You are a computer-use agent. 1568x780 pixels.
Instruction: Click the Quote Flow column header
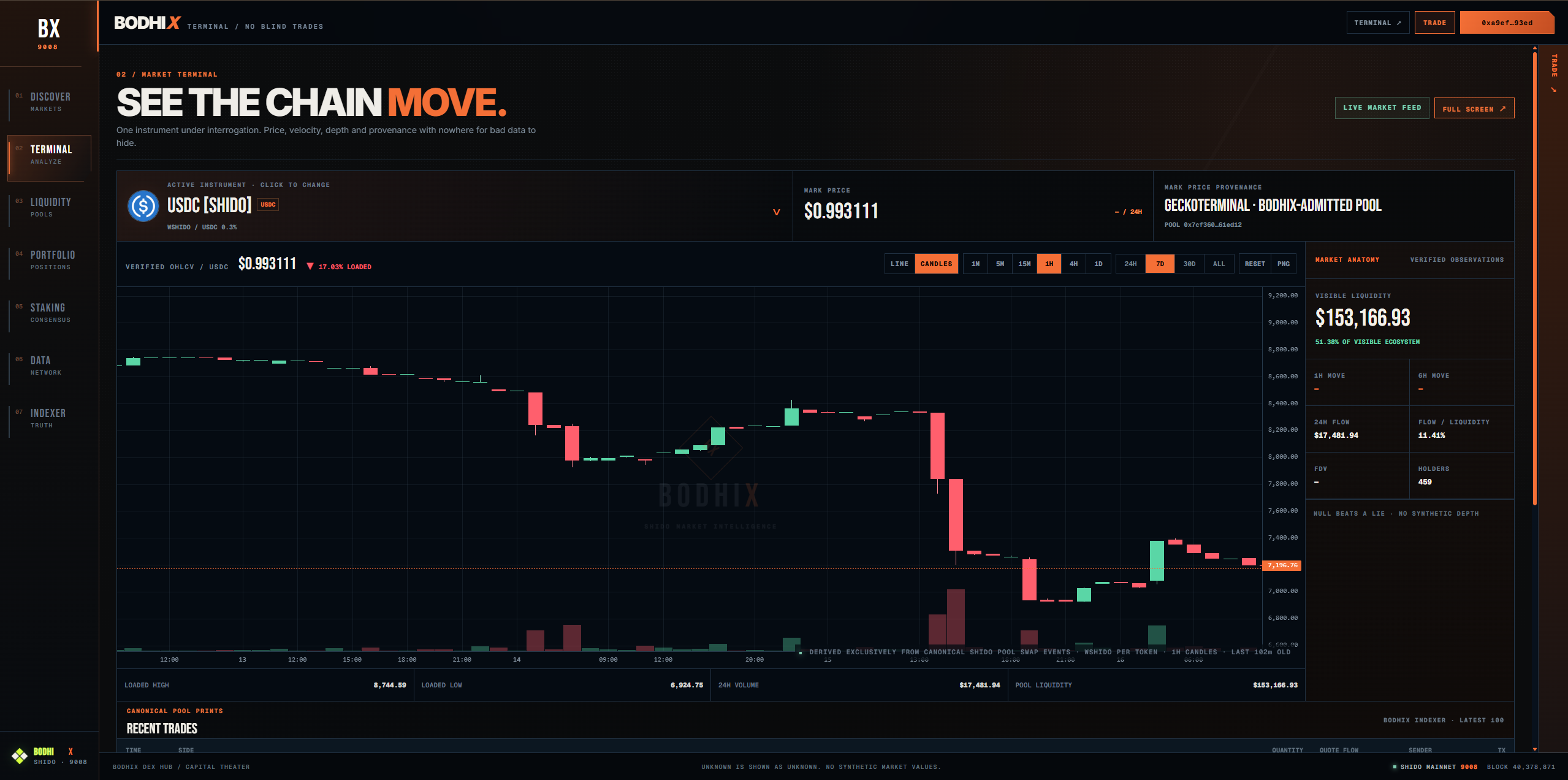1339,751
